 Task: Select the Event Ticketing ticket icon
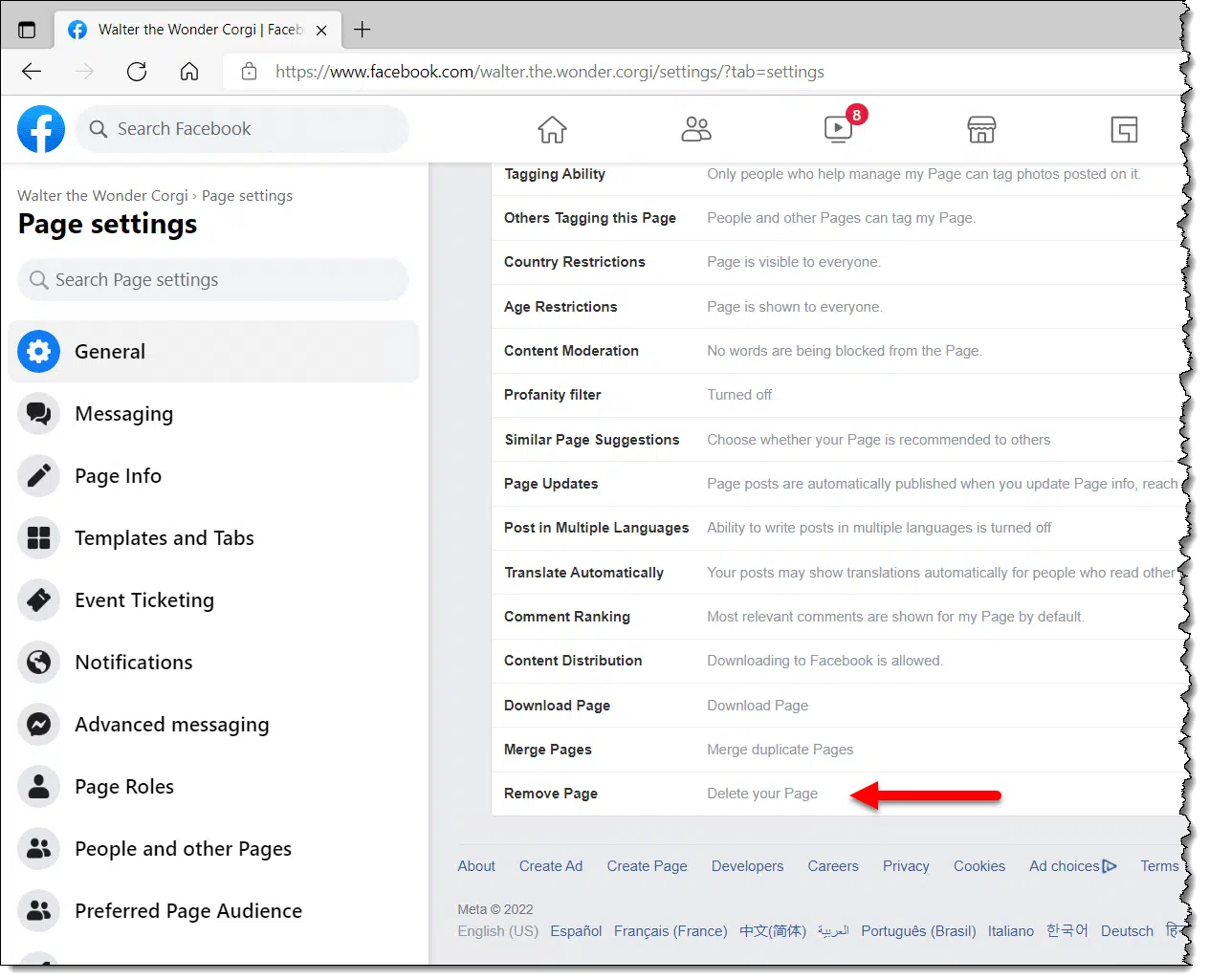pyautogui.click(x=38, y=600)
